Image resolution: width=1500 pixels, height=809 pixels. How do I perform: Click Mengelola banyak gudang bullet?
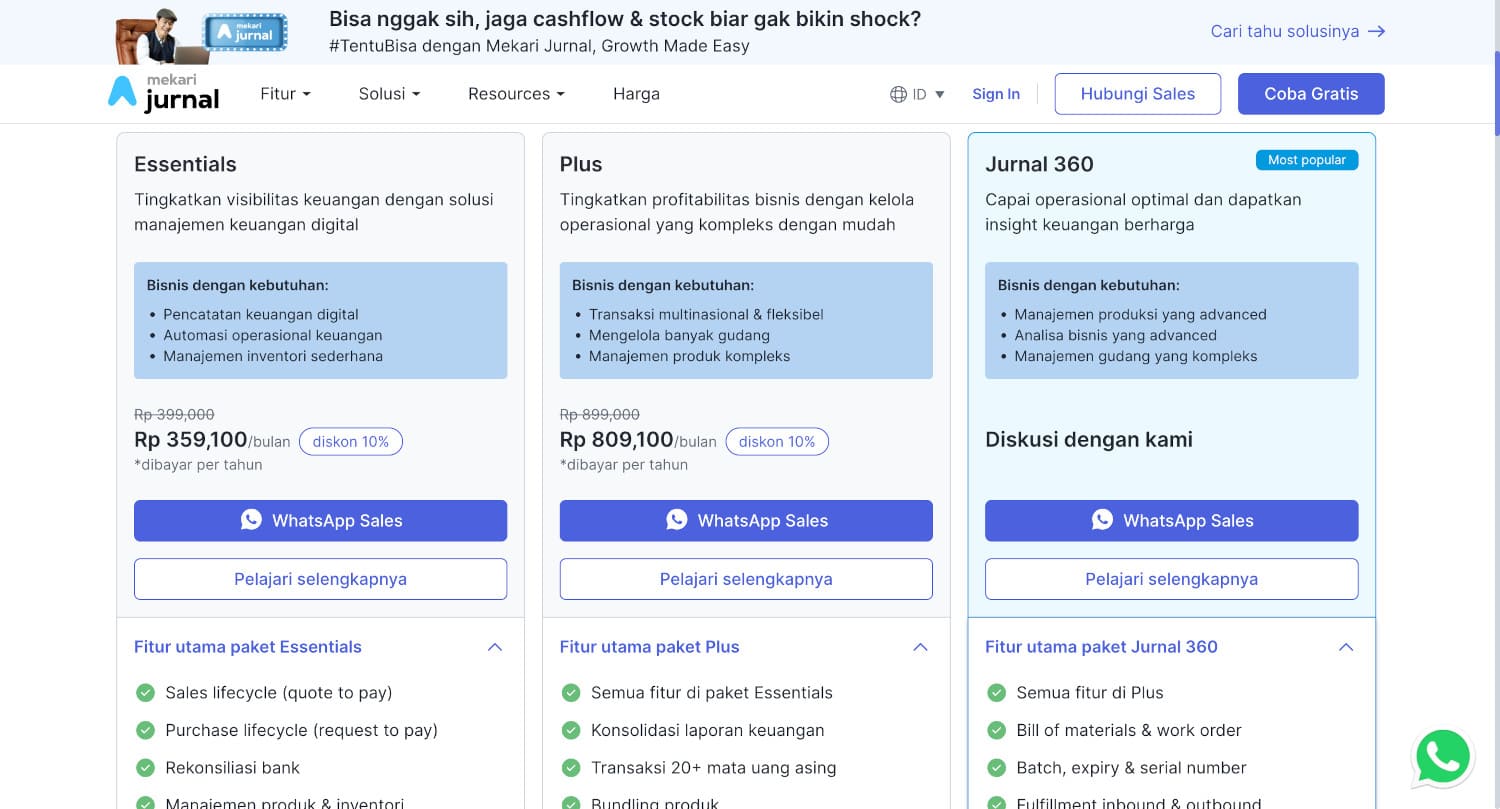point(679,335)
